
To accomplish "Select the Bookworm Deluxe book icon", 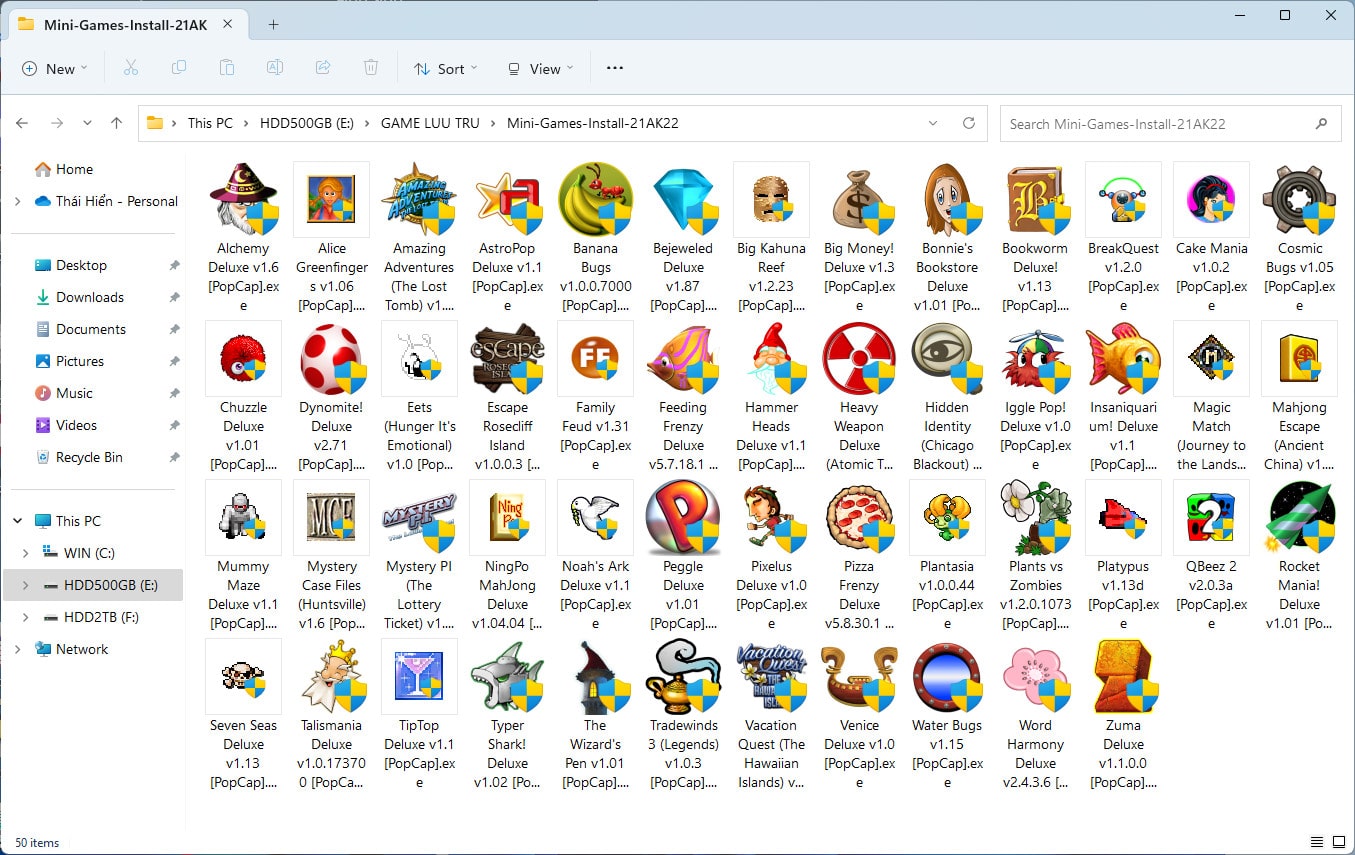I will coord(1035,199).
